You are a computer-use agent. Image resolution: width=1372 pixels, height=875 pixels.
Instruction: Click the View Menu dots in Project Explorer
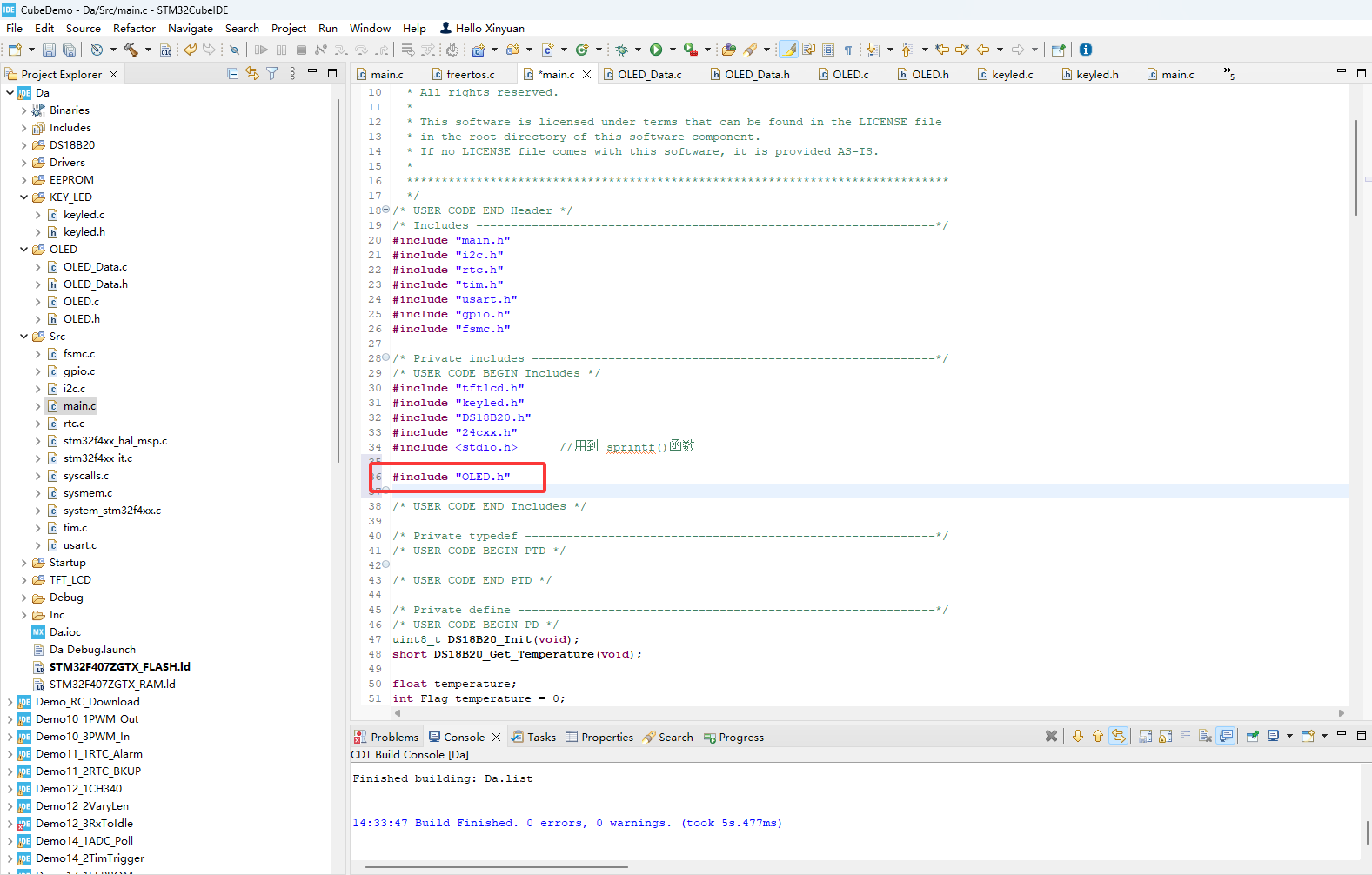292,74
